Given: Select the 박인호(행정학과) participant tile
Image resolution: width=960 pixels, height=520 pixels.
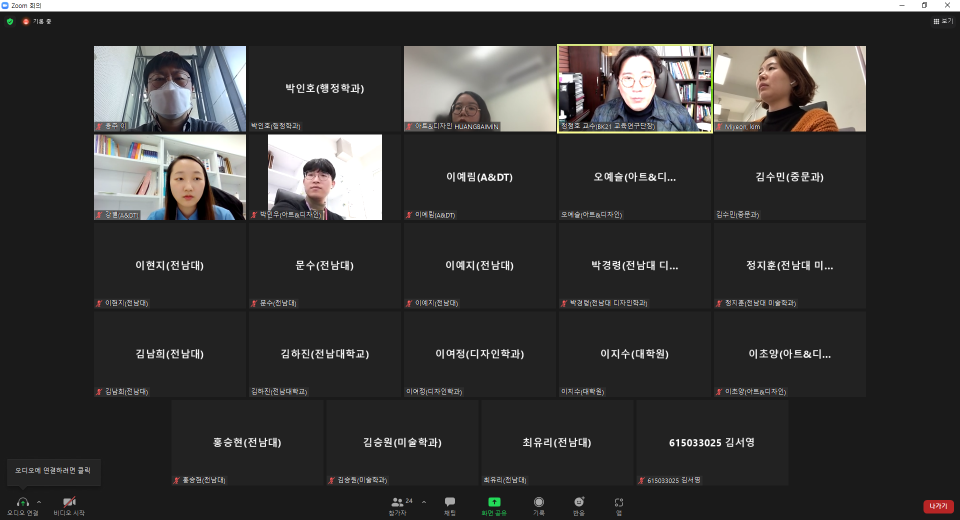Looking at the screenshot, I should point(325,89).
